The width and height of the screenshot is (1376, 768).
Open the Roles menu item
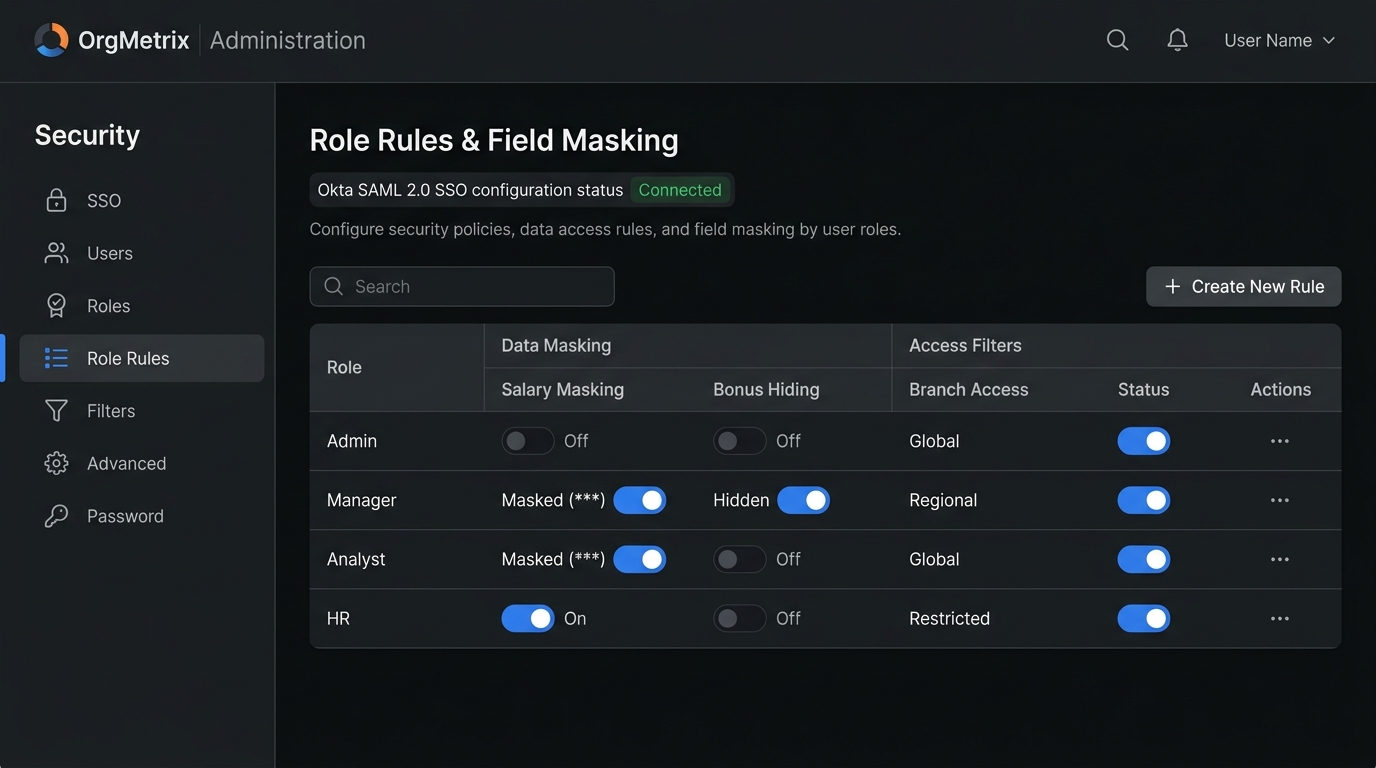tap(142, 306)
